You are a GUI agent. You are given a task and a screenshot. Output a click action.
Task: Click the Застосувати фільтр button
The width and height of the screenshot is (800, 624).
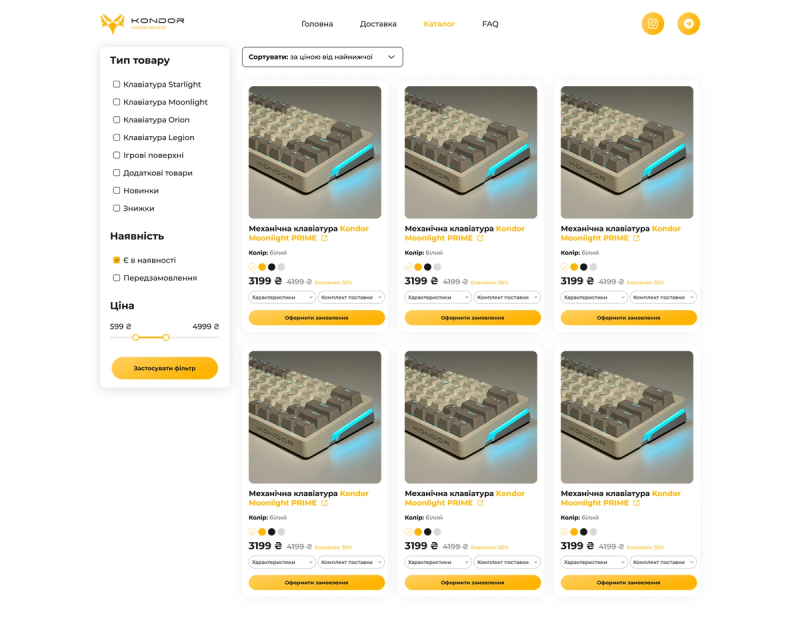point(165,368)
